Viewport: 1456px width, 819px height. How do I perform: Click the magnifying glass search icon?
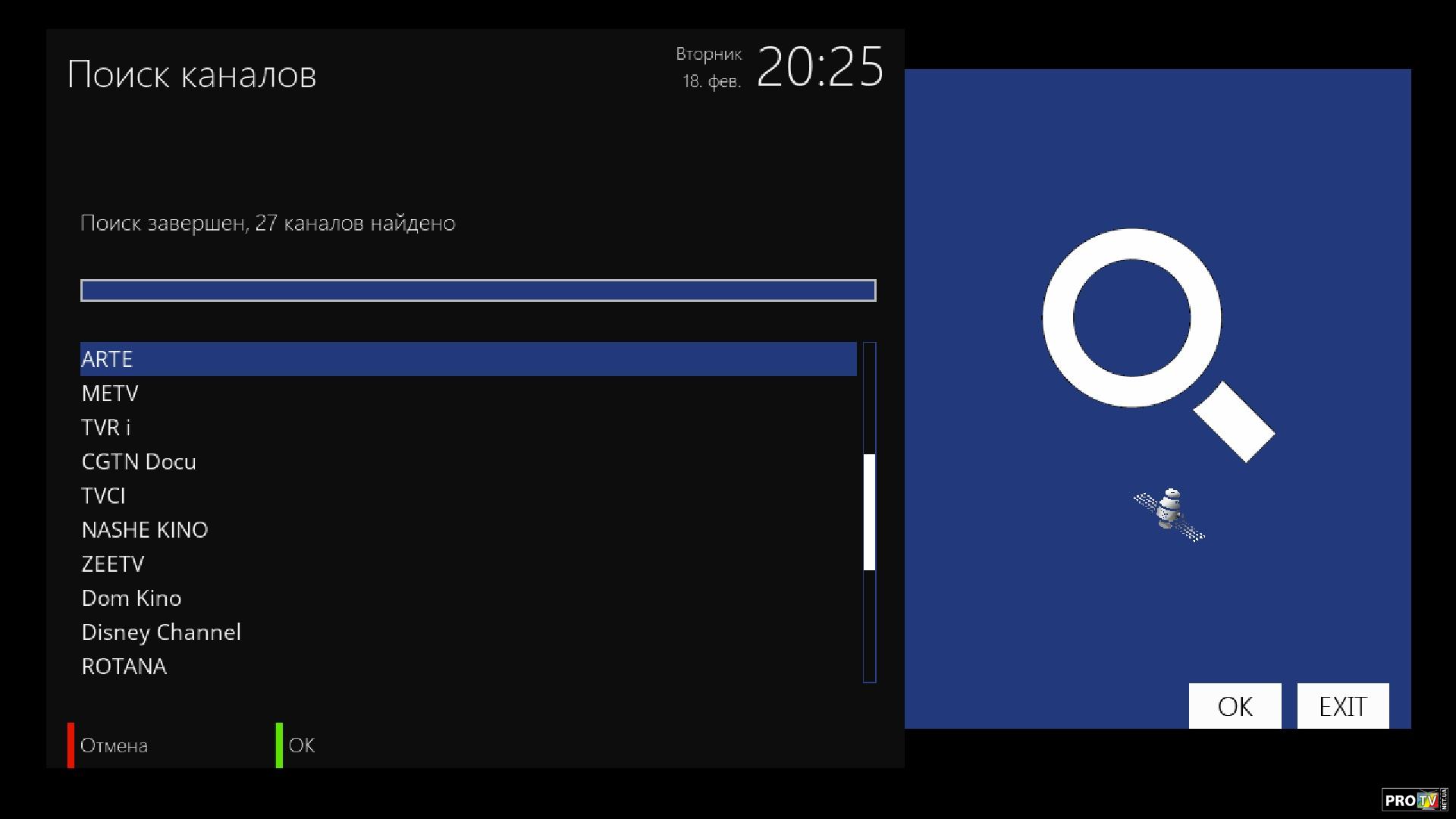[x=1158, y=345]
